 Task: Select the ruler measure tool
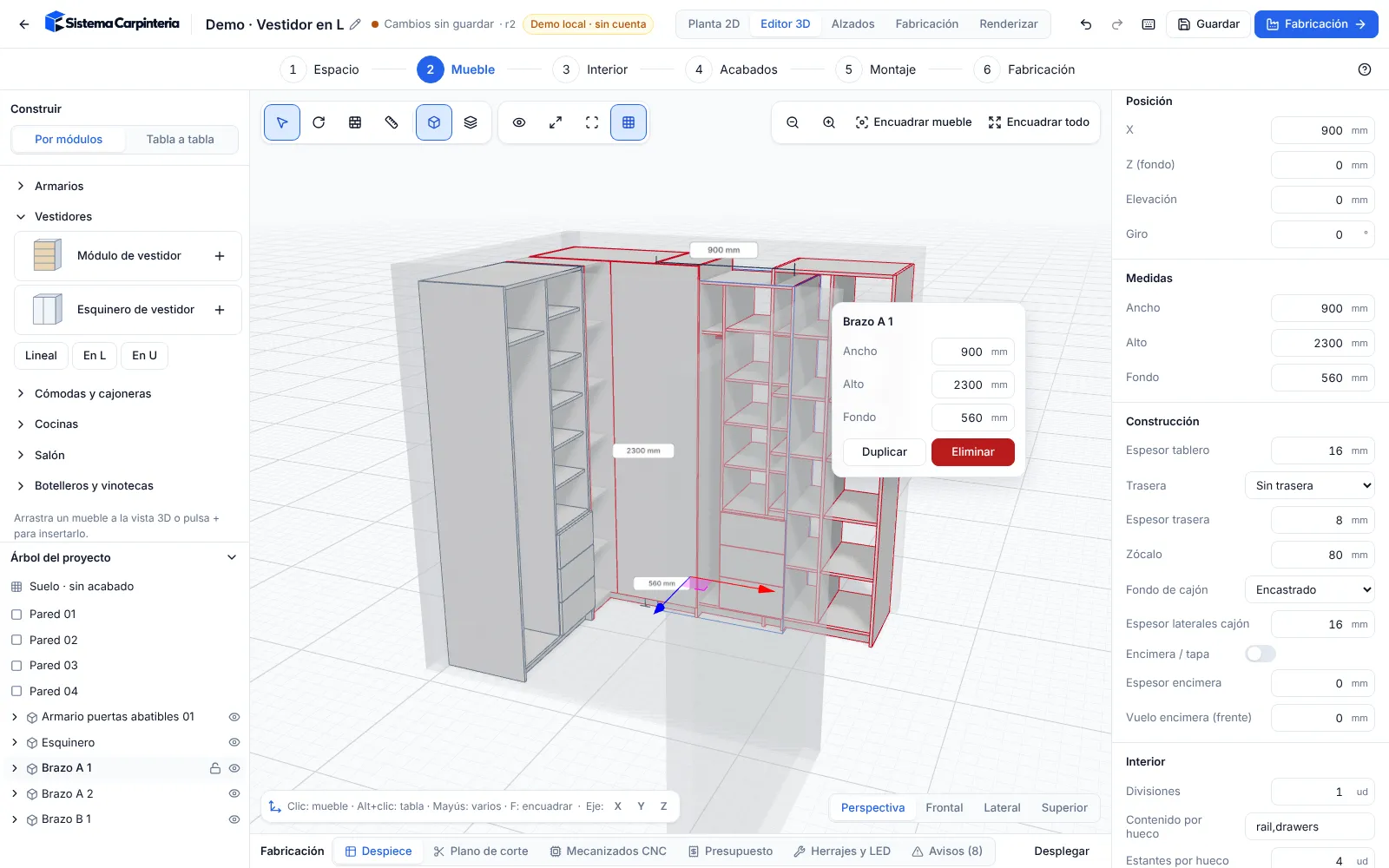click(x=392, y=122)
